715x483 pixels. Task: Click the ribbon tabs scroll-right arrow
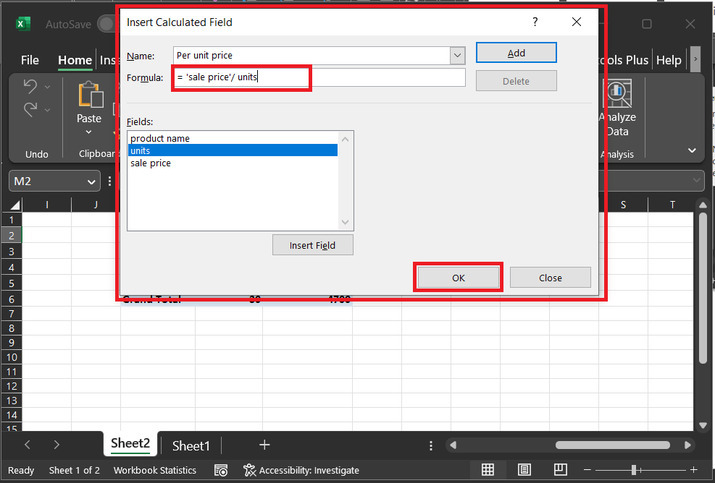coord(695,59)
